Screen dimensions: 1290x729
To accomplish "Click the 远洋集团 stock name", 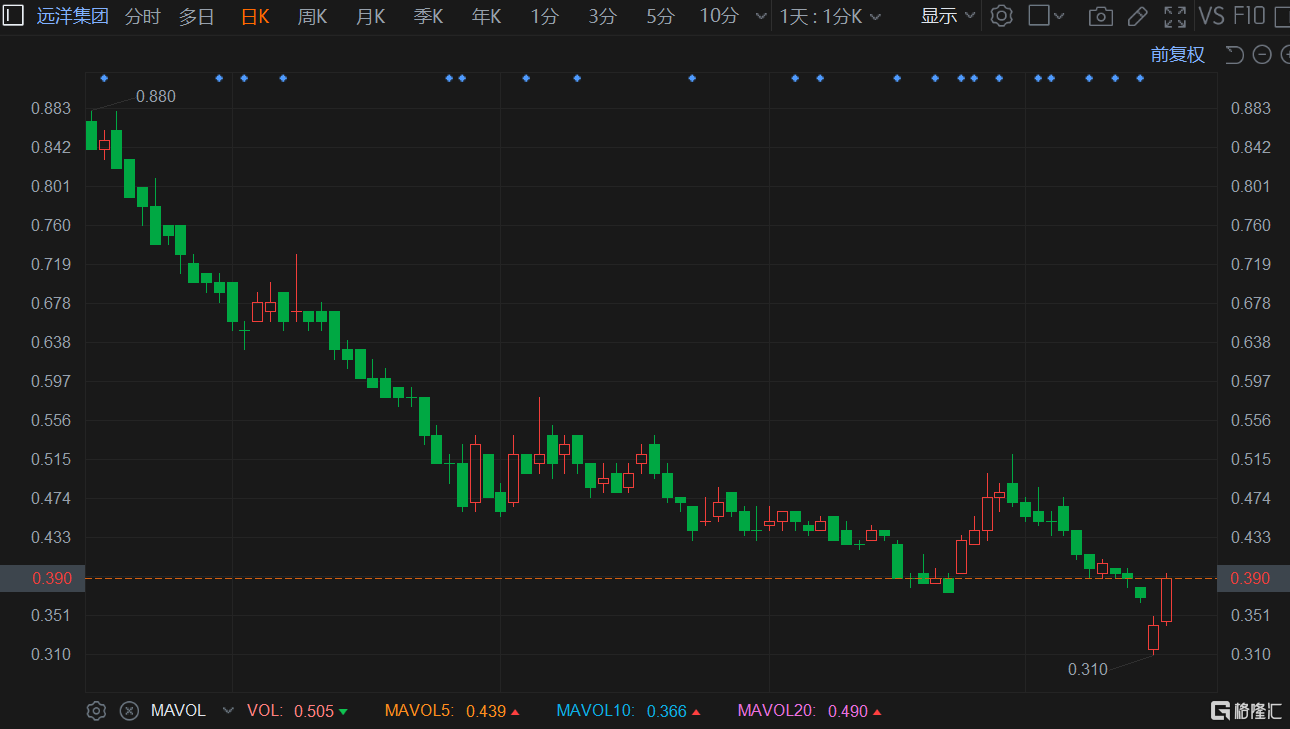I will [73, 16].
